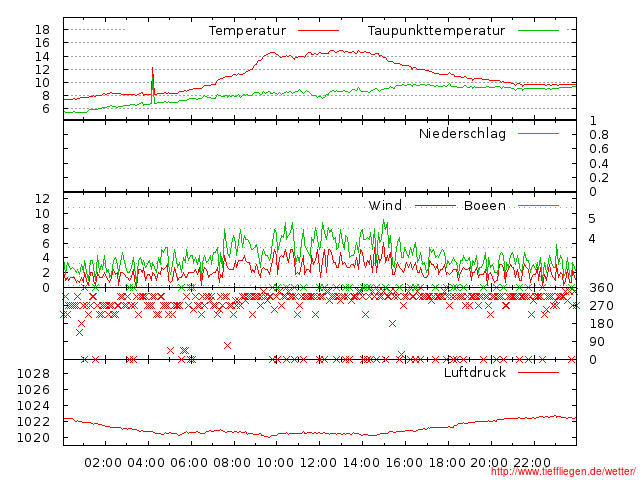
Task: Click the 0.4 precipitation axis label
Action: pyautogui.click(x=599, y=164)
